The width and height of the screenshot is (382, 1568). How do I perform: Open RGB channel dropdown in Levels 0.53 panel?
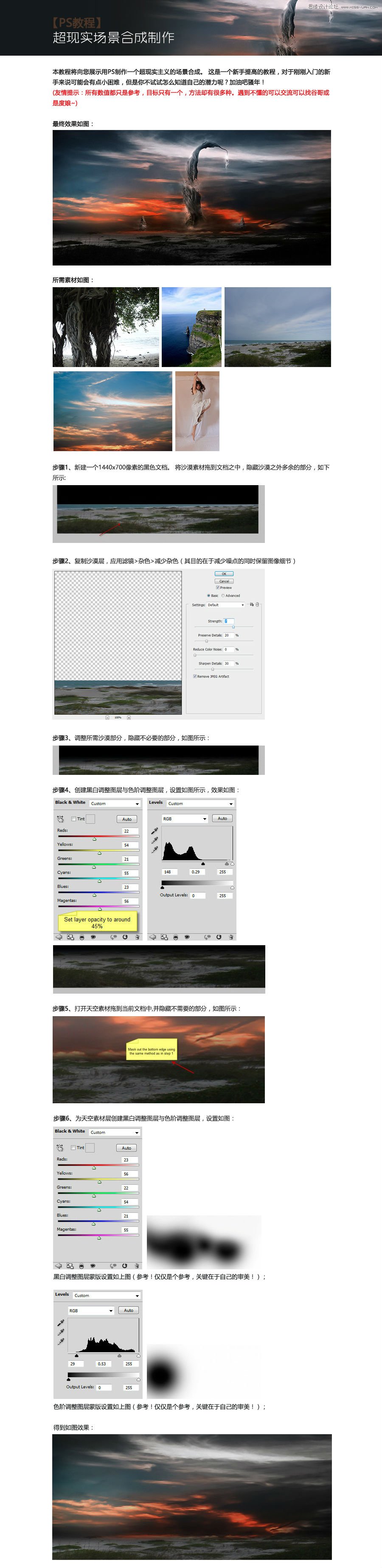(x=91, y=1311)
